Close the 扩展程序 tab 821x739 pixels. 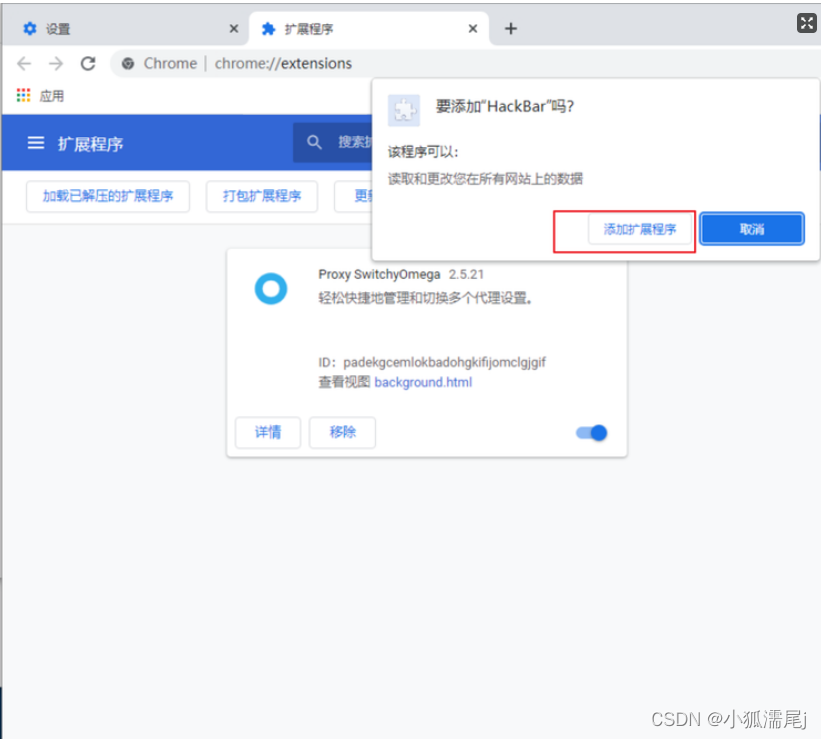pyautogui.click(x=473, y=28)
